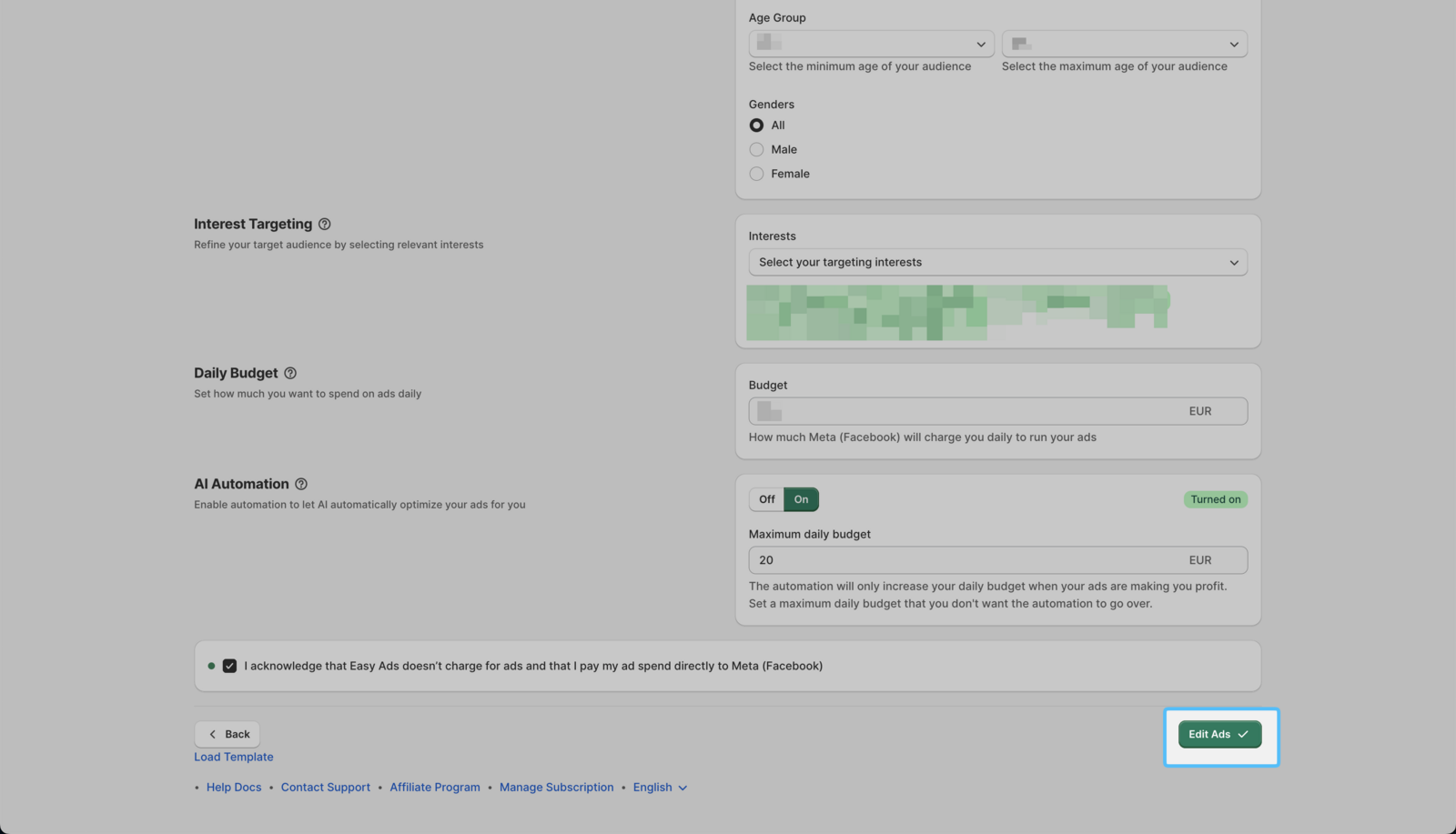Open the Help Docs link
This screenshot has height=834, width=1456.
[234, 788]
